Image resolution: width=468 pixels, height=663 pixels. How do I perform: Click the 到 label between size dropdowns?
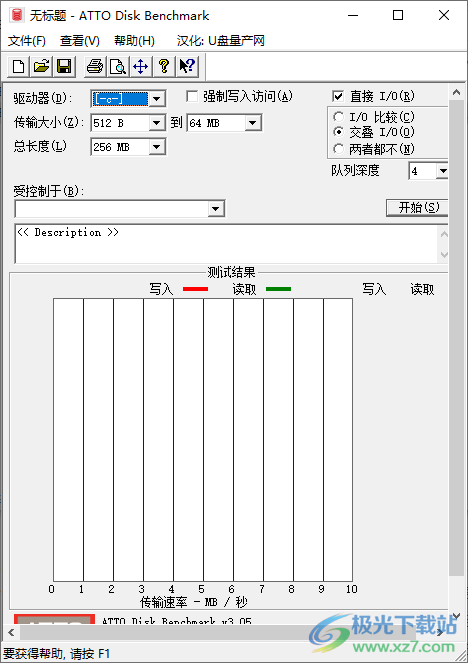176,123
